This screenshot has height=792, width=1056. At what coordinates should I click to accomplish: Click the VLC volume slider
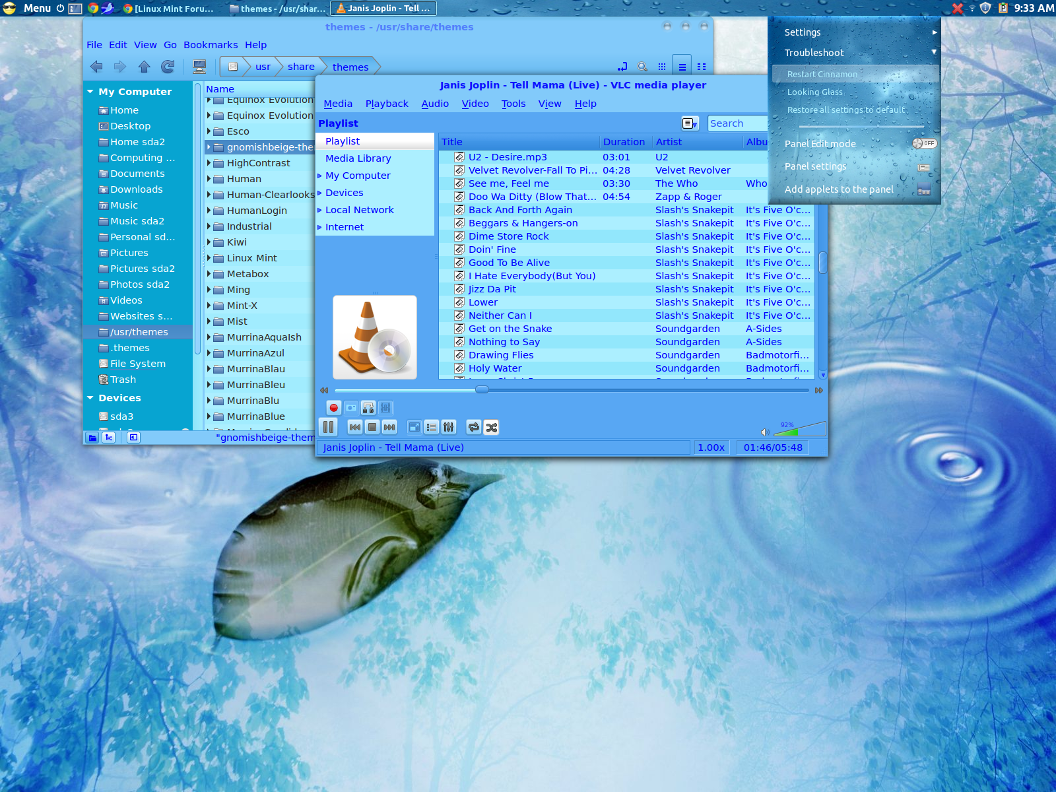(799, 429)
